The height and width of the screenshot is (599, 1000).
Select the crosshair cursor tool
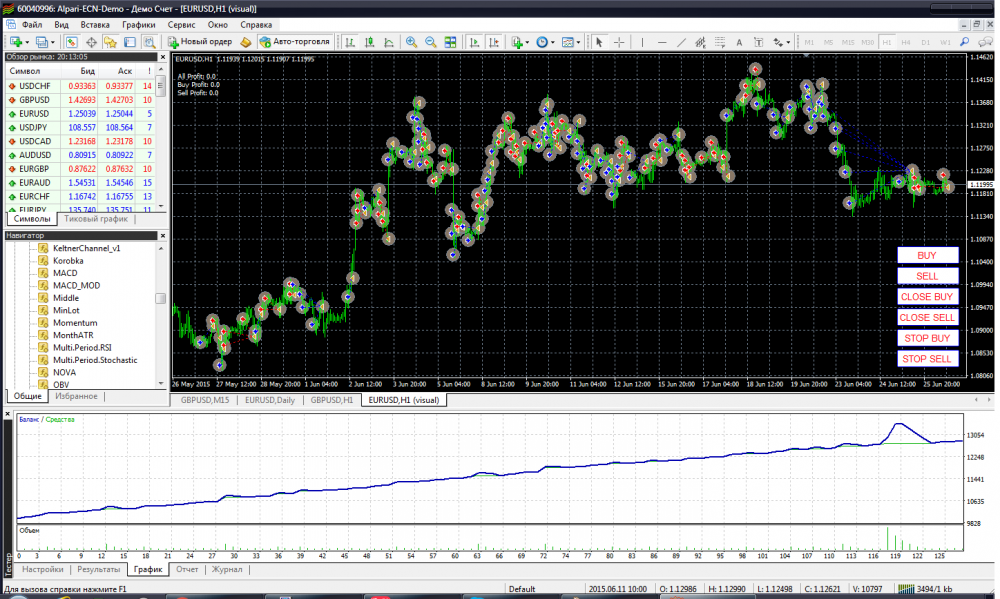tap(619, 42)
